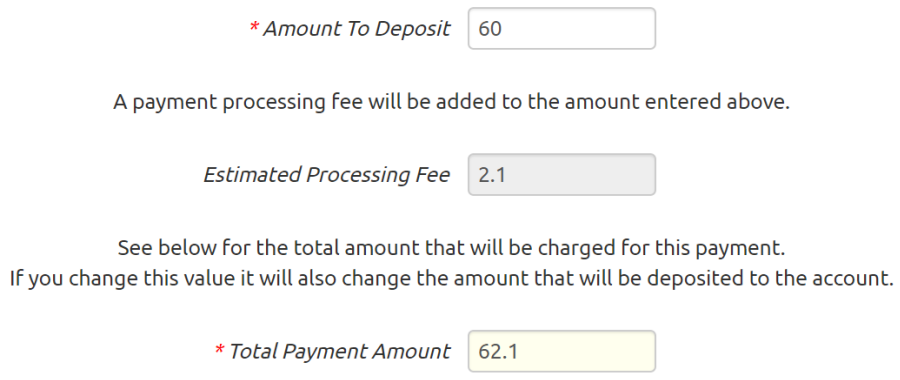Click the 'Amount To Deposit' label text
This screenshot has width=900, height=380.
[356, 29]
